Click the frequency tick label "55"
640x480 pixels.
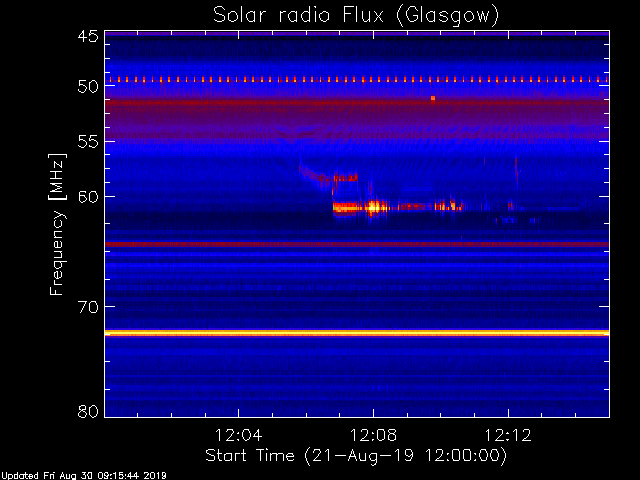88,142
